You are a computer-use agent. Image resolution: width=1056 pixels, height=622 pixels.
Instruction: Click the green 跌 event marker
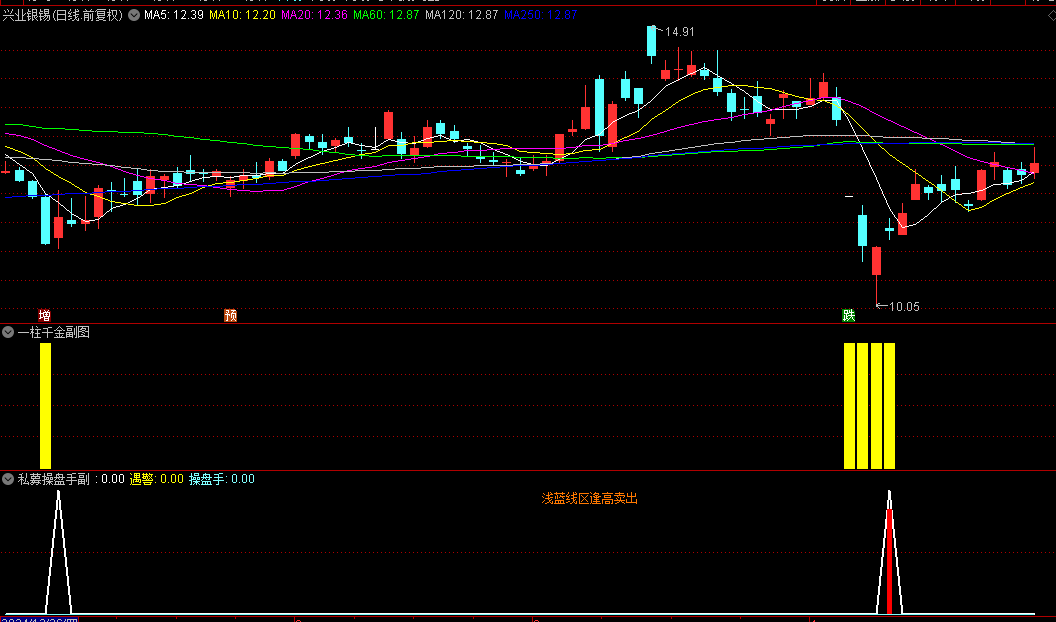[849, 315]
